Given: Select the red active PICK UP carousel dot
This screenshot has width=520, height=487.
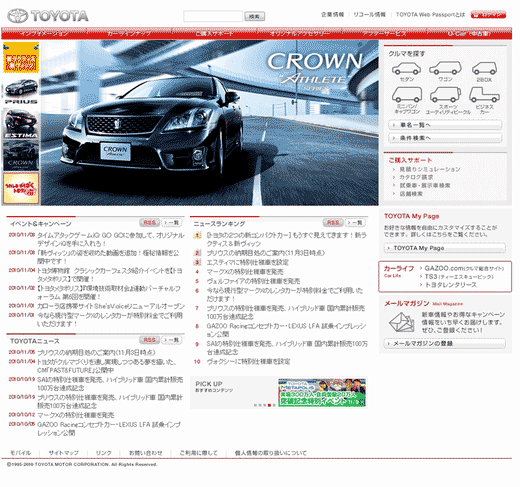Looking at the screenshot, I should 269,405.
